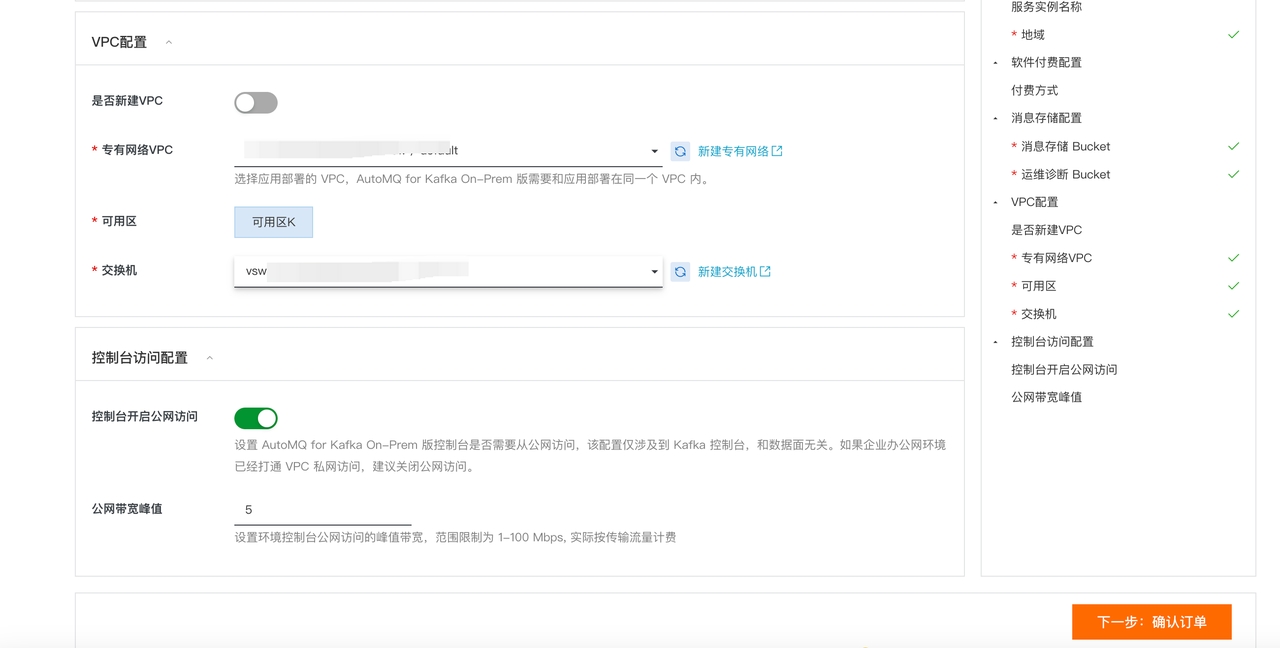The height and width of the screenshot is (648, 1280).
Task: Collapse 控制台访问配置 arrow in sidebar outline
Action: point(995,342)
